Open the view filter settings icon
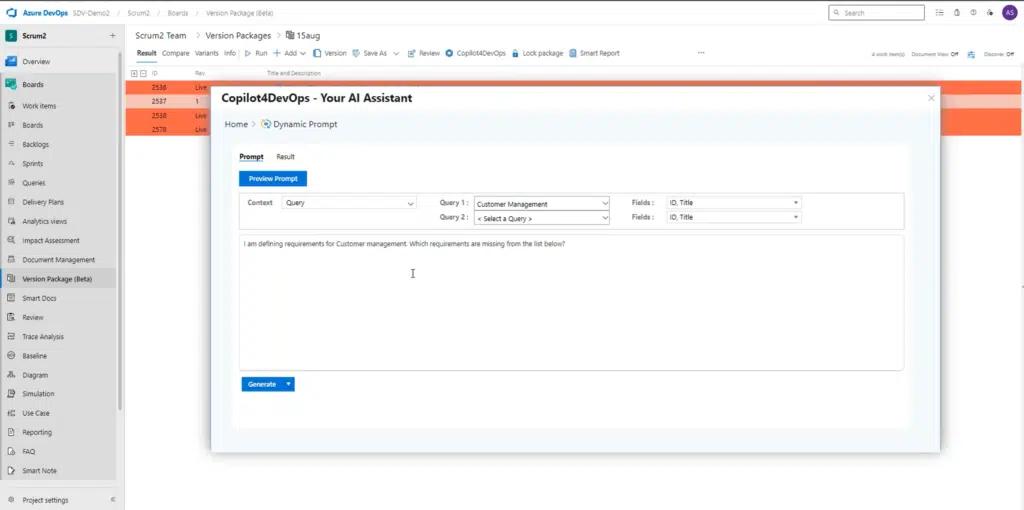1024x510 pixels. (x=971, y=54)
